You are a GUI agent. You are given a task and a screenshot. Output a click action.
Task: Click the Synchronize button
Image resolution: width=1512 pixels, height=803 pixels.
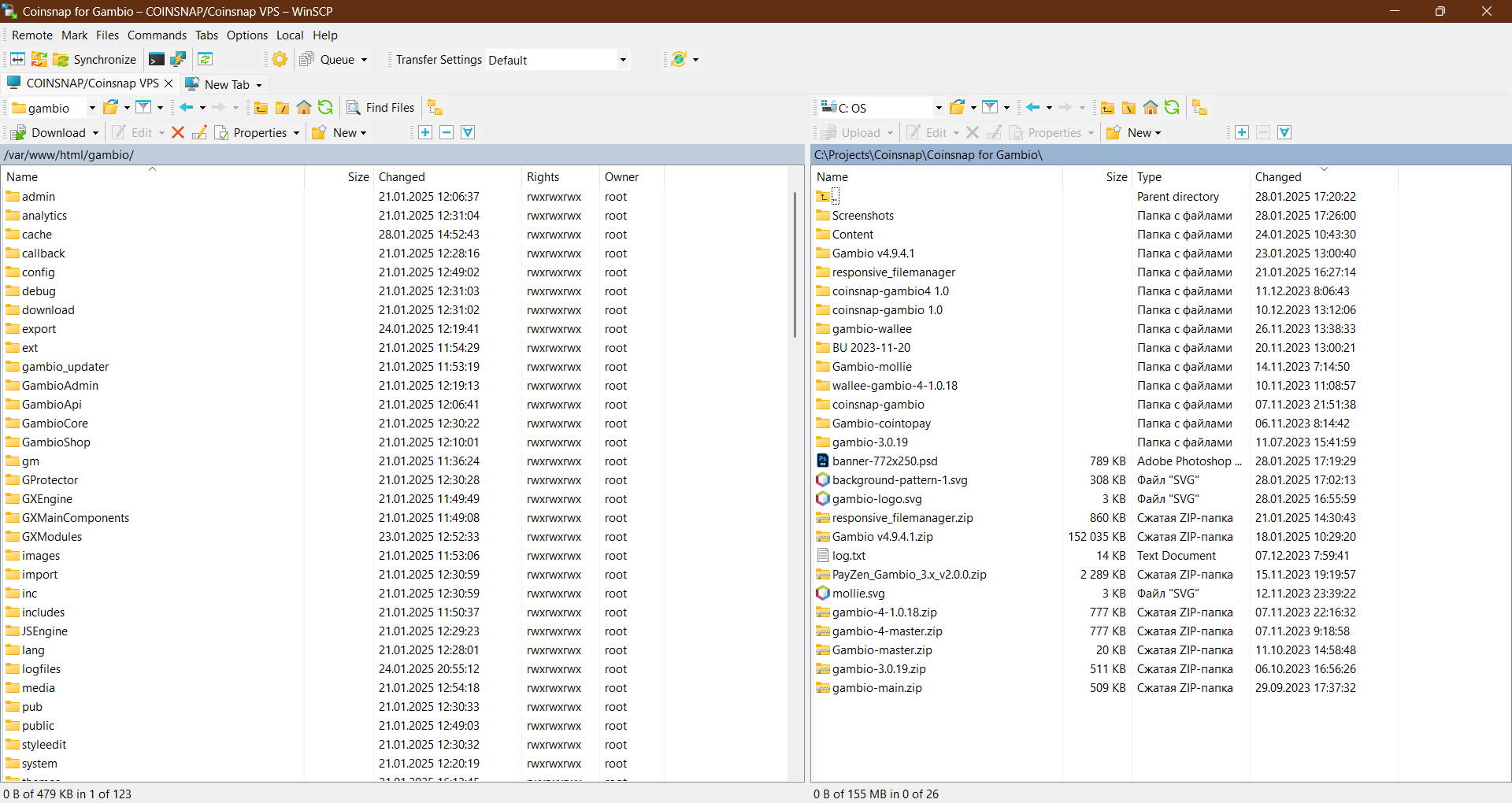tap(94, 60)
